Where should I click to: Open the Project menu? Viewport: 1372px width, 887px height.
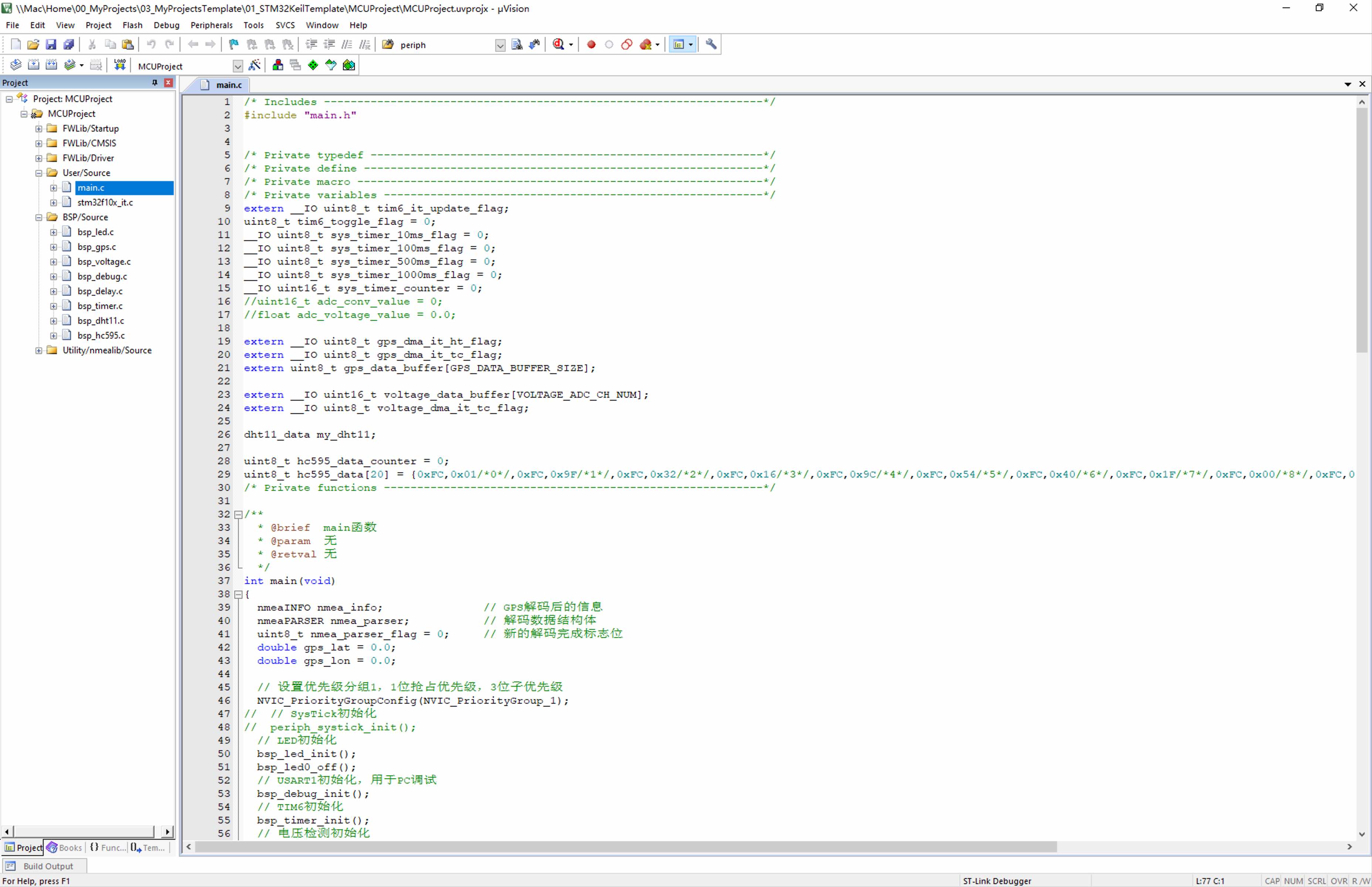click(98, 26)
